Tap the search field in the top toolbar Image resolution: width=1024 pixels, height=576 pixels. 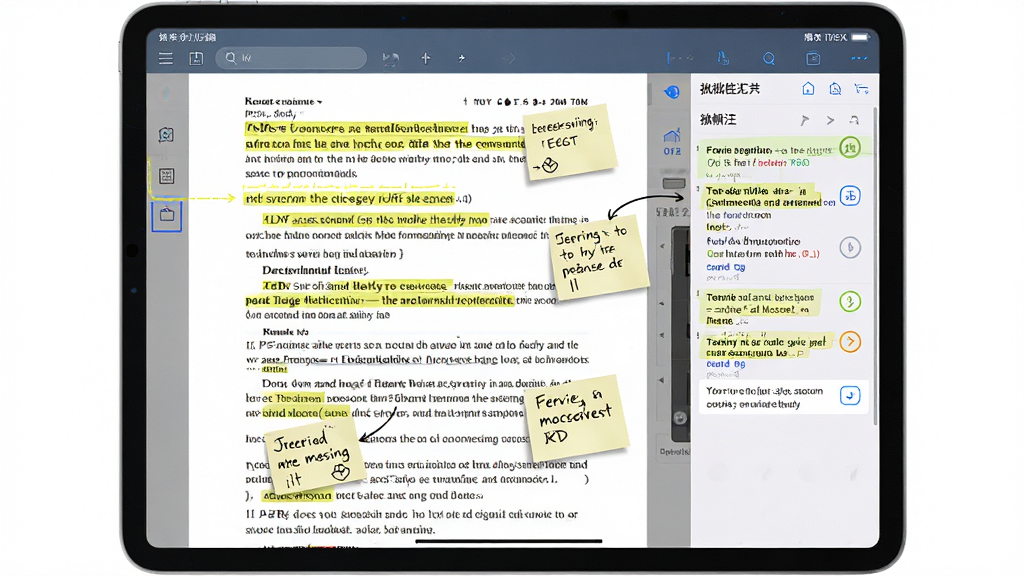[291, 58]
